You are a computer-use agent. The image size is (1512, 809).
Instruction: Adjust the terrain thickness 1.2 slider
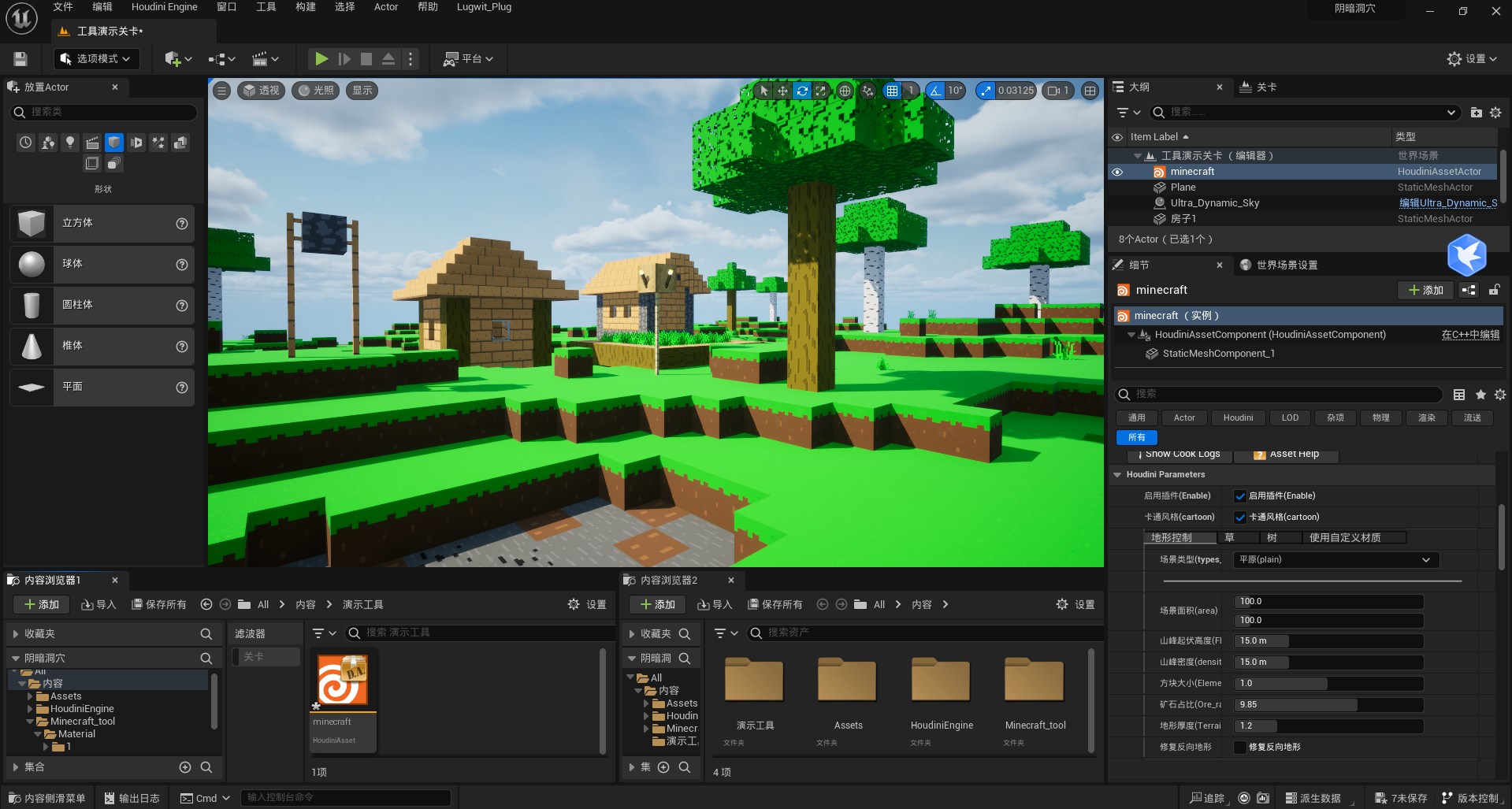(x=1328, y=726)
